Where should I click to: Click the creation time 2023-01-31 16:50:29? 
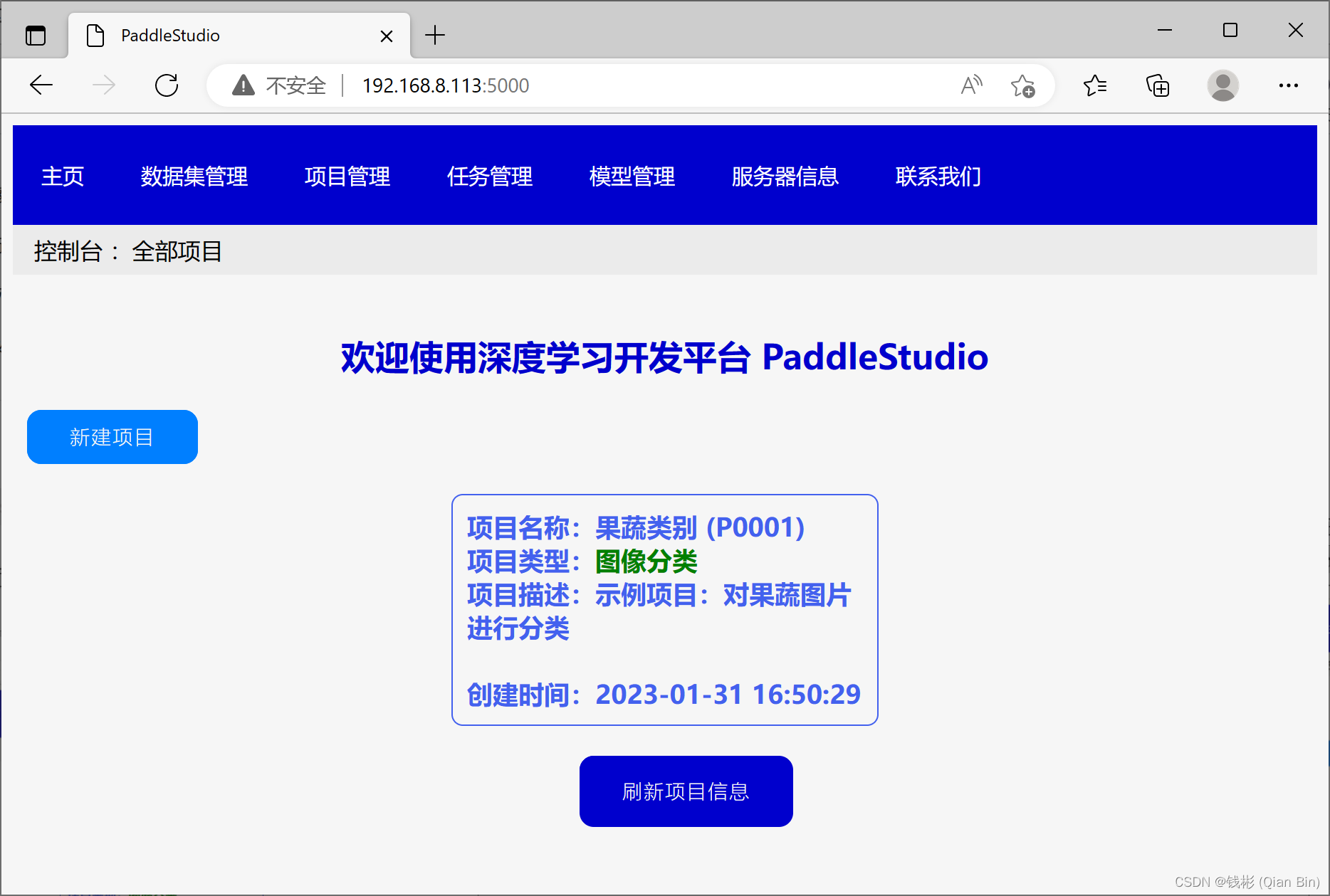728,695
